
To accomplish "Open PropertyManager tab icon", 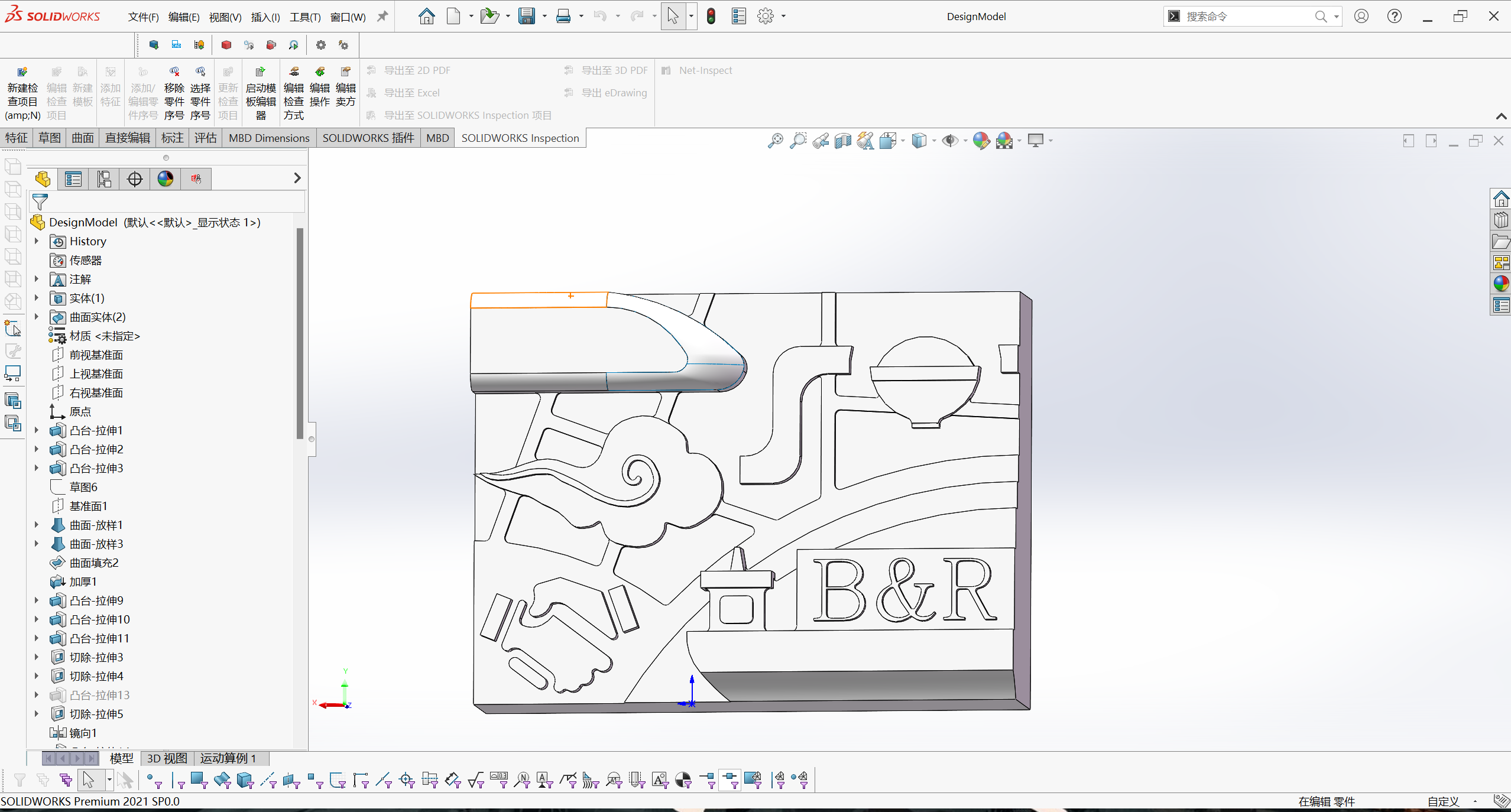I will tap(73, 178).
